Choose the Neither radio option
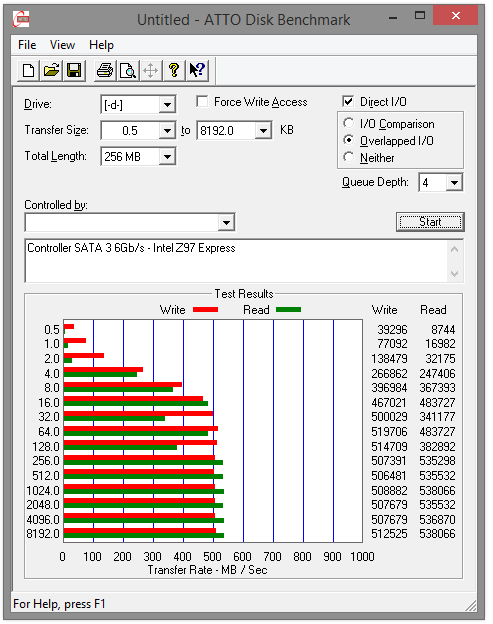This screenshot has height=624, width=493. 349,157
